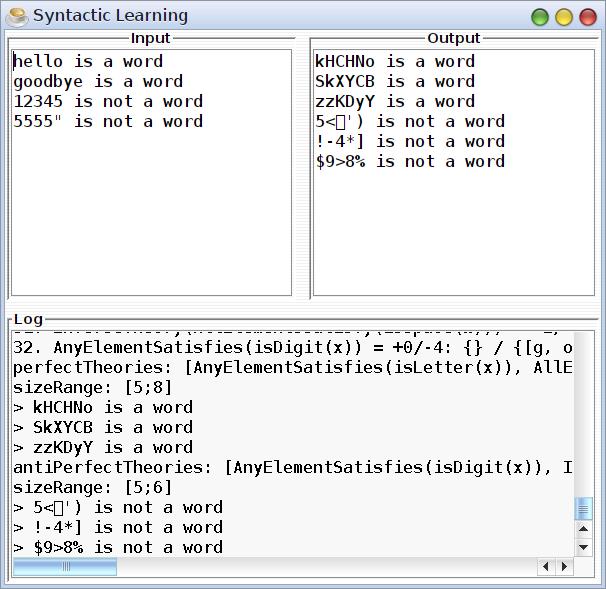This screenshot has height=589, width=606.
Task: Click the Java coffee cup title icon
Action: (16, 16)
